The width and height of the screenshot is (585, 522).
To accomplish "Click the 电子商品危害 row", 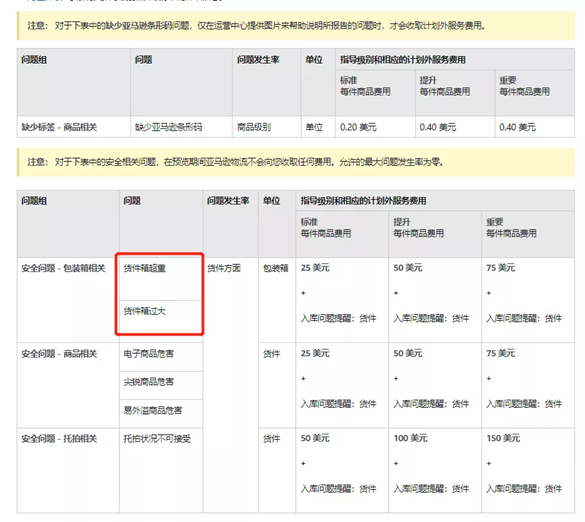I will pos(161,357).
